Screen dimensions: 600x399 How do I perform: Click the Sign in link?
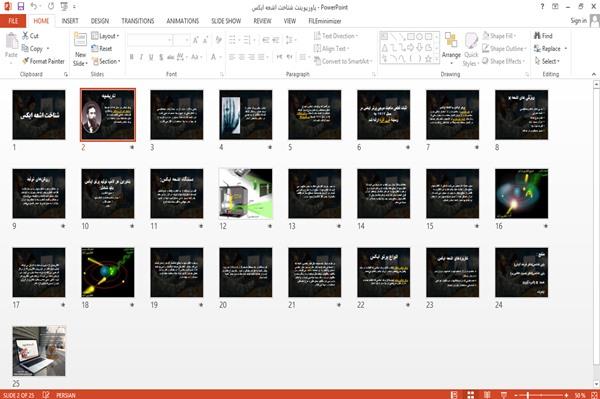tap(578, 21)
